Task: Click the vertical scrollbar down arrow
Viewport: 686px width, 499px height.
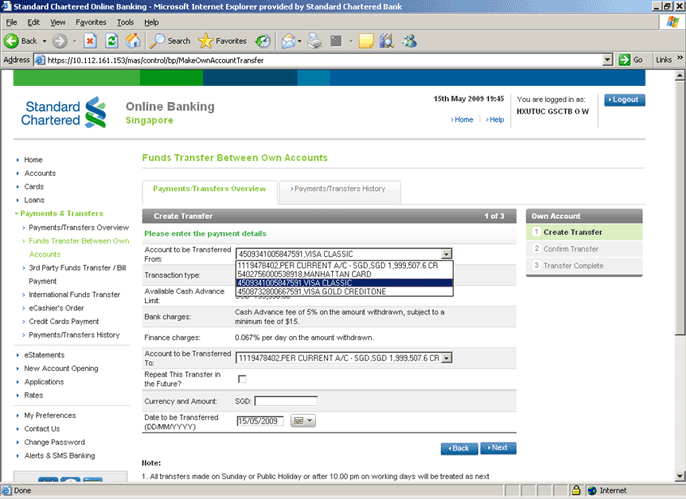Action: coord(679,476)
